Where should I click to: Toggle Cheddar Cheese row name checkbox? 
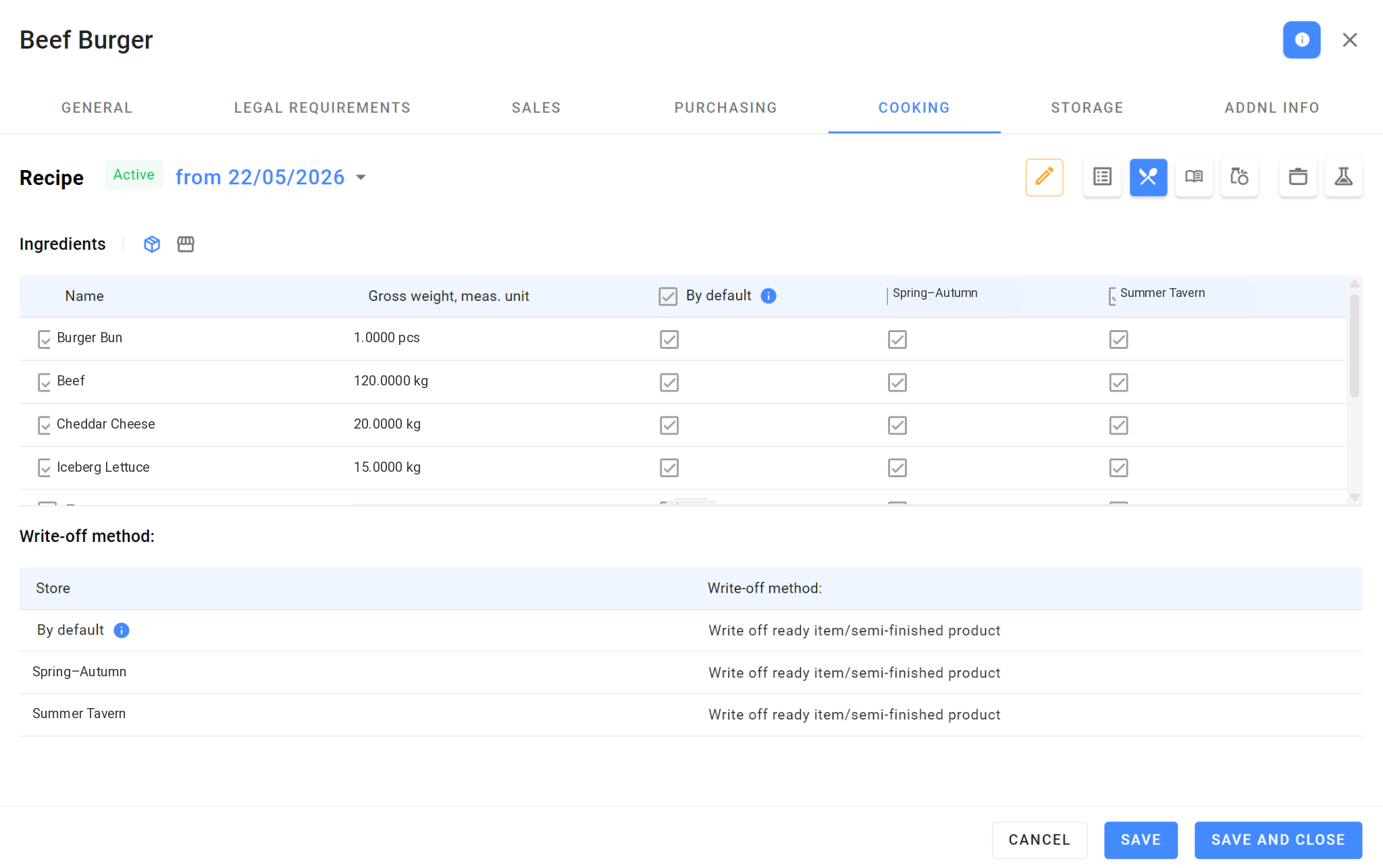point(45,425)
